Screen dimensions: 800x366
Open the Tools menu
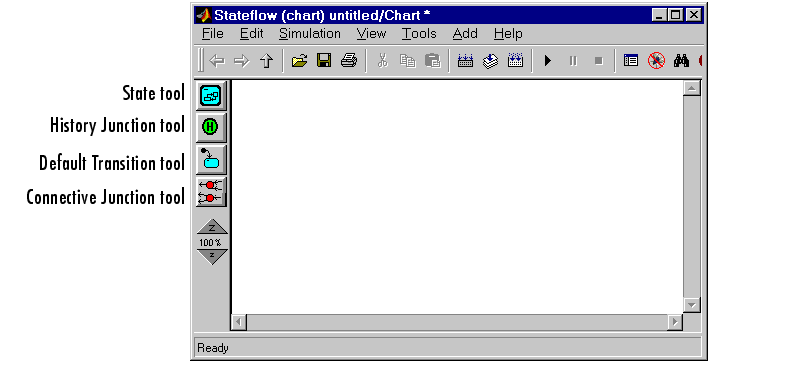419,34
